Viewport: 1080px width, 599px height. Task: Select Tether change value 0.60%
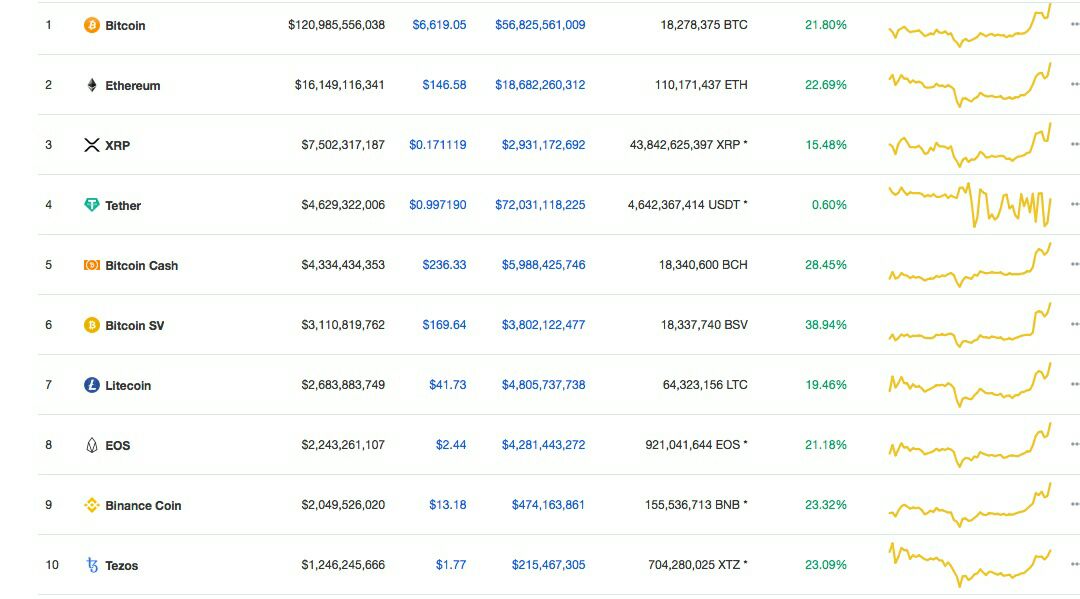[x=829, y=204]
